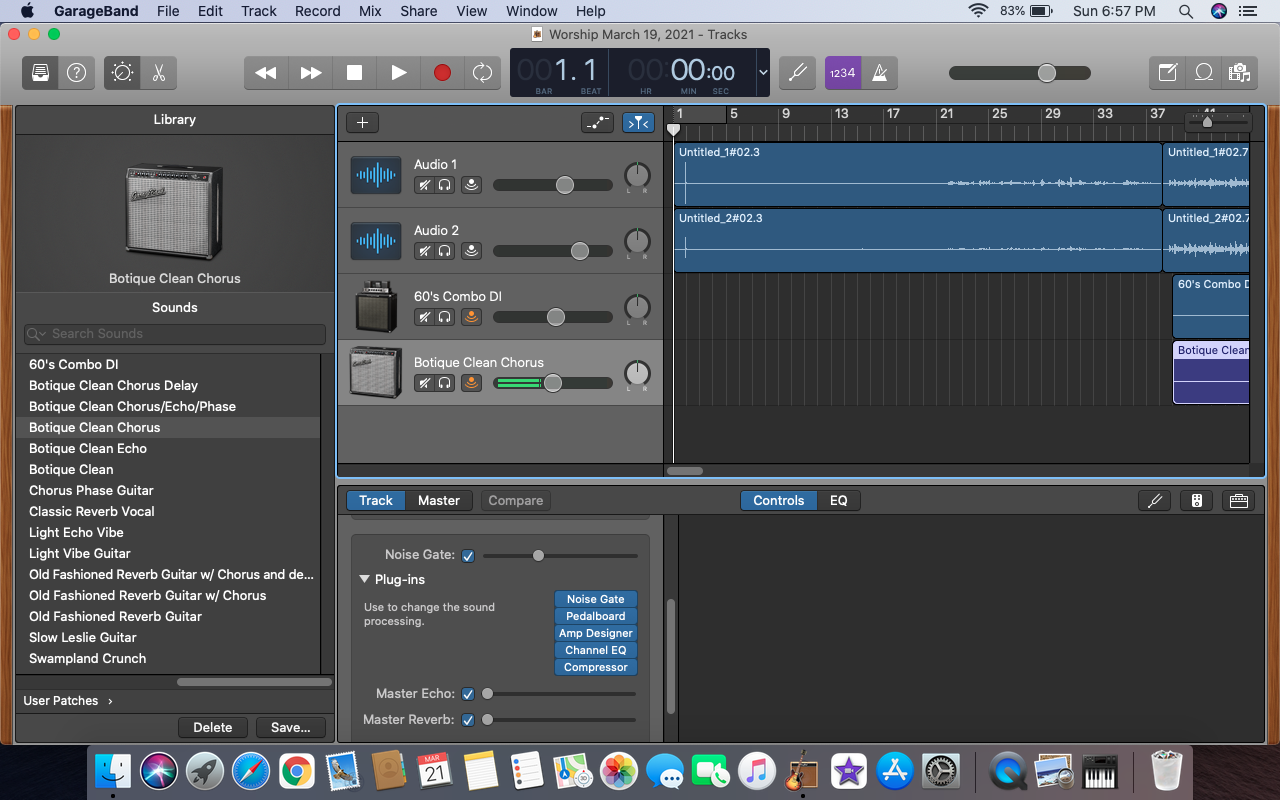Mute the Audio 1 track

coord(424,185)
